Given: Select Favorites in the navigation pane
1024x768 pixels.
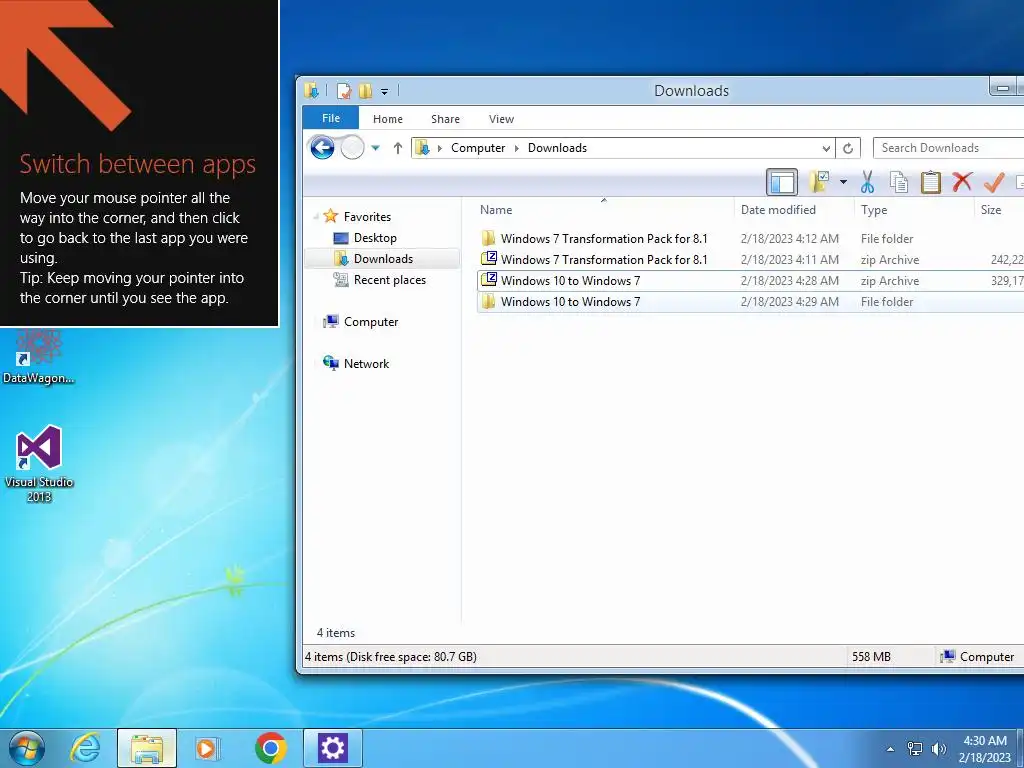Looking at the screenshot, I should 367,216.
